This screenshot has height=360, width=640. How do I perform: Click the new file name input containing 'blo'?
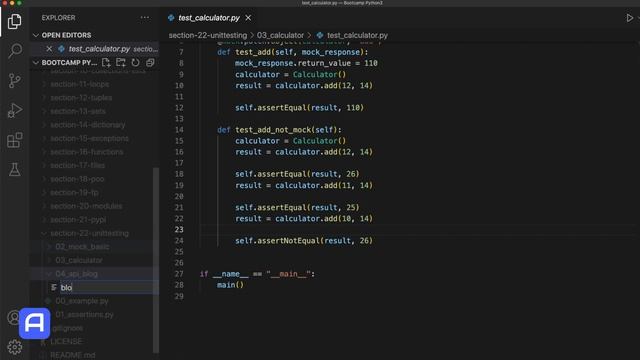click(x=109, y=287)
